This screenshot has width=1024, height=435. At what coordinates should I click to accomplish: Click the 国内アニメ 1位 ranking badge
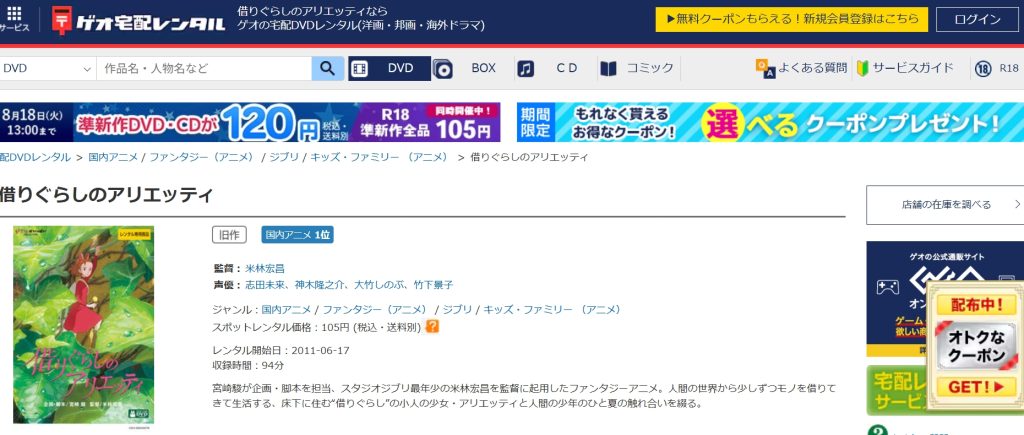tap(297, 235)
